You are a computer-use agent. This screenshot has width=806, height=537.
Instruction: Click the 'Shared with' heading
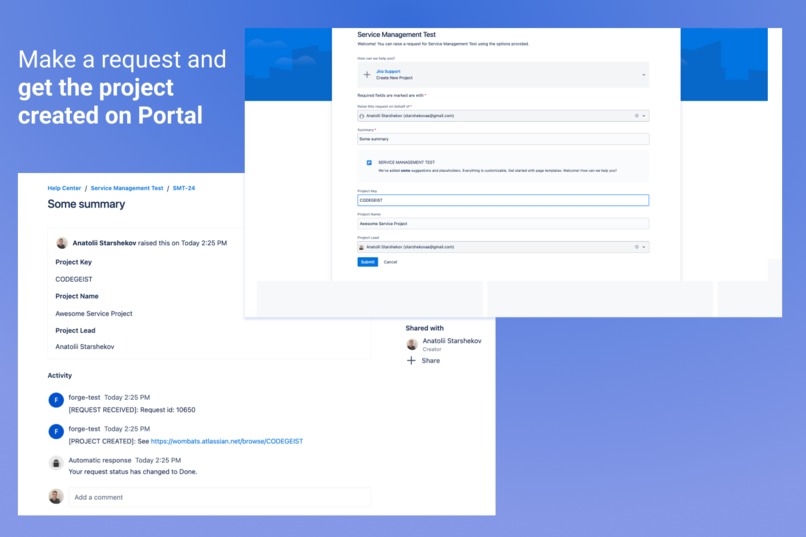tap(425, 328)
